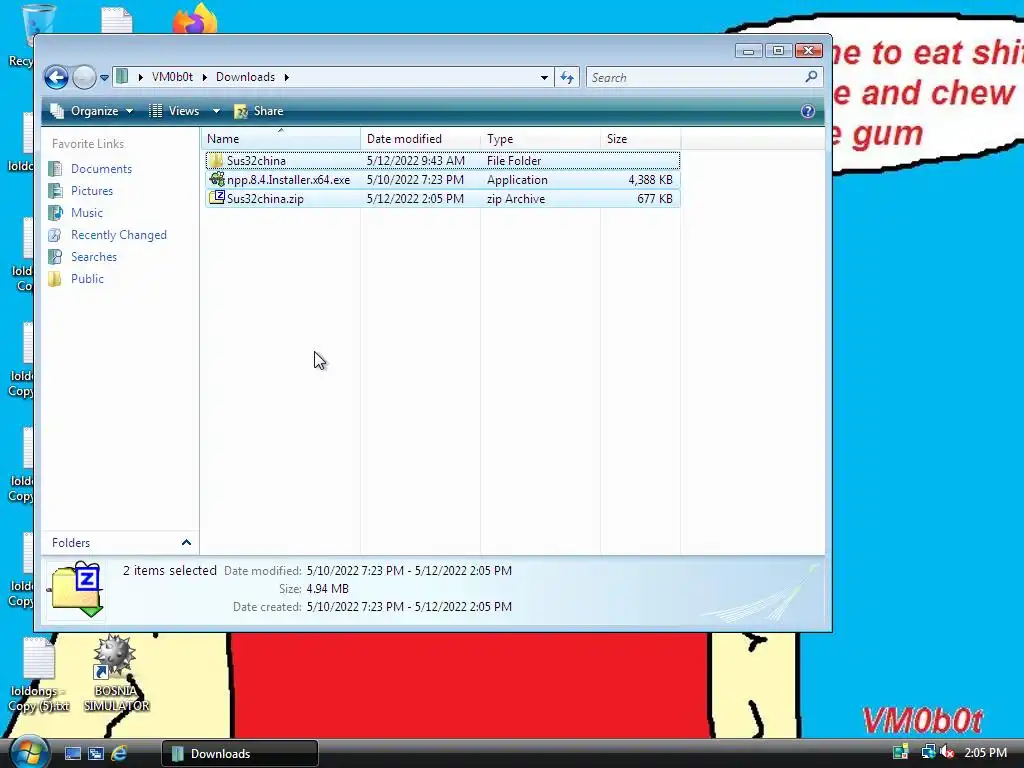Screen dimensions: 1024x768
Task: Click the magnifying glass search icon
Action: click(x=811, y=77)
